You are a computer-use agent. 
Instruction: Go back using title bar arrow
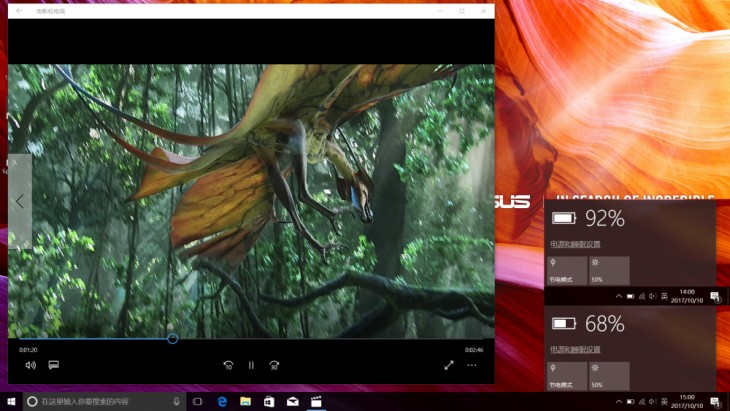[x=19, y=11]
